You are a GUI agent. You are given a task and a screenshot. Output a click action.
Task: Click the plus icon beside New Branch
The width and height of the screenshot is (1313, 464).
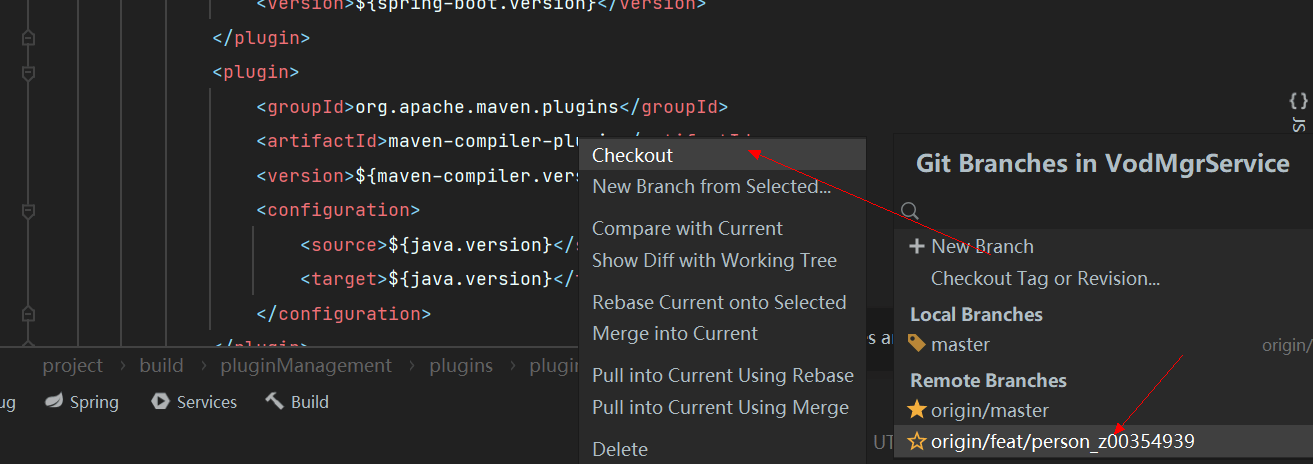pos(916,246)
